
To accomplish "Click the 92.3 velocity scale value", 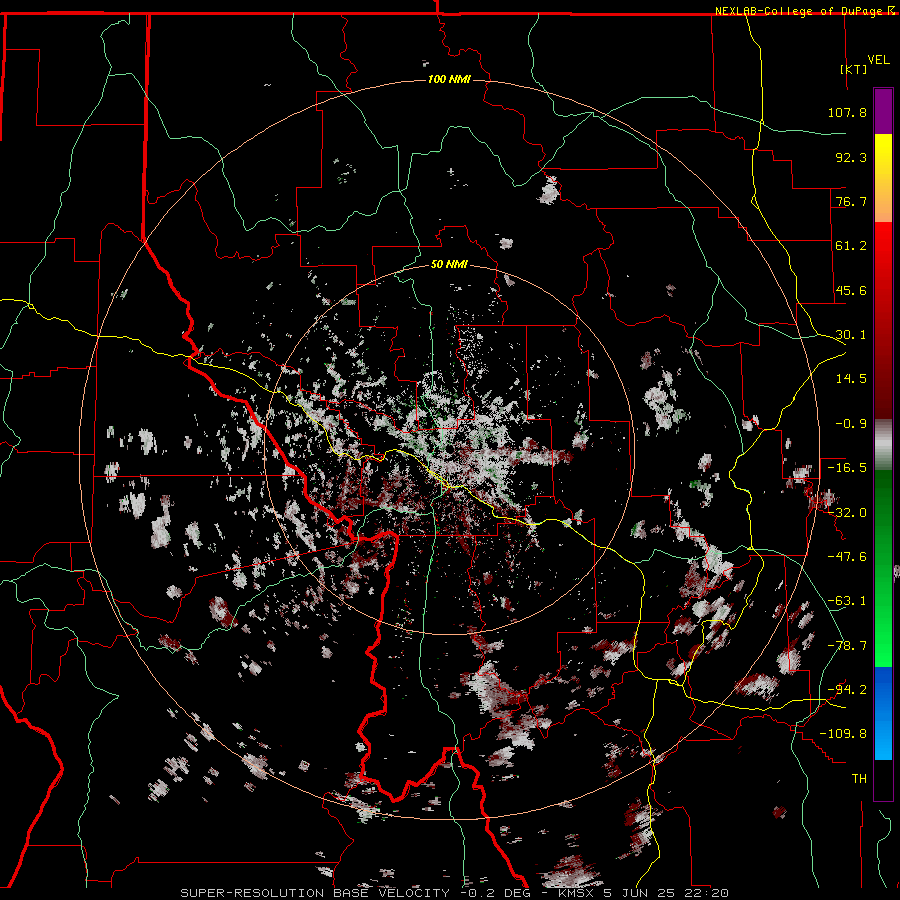I will click(x=851, y=157).
